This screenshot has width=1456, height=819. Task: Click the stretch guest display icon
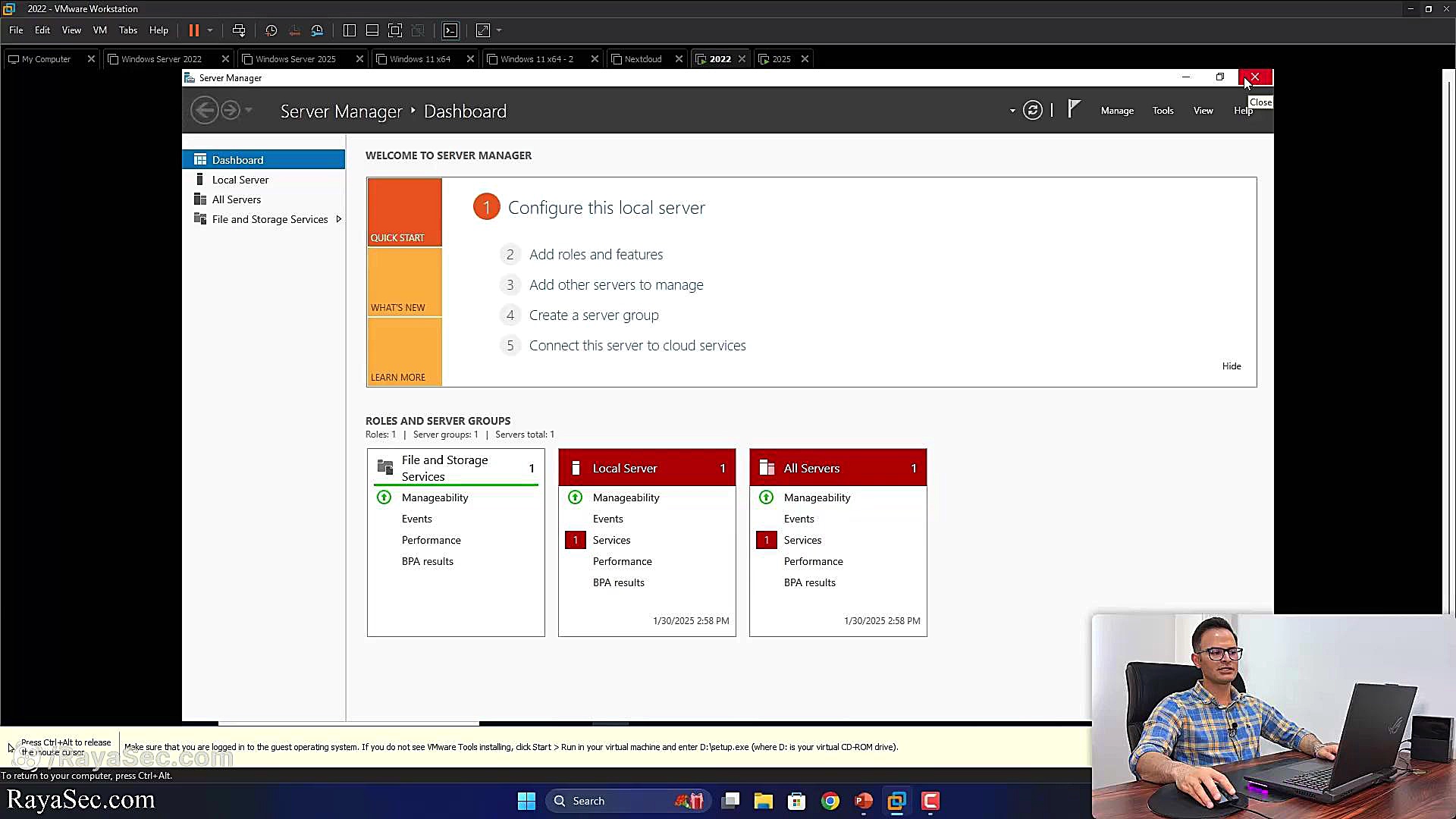coord(483,30)
